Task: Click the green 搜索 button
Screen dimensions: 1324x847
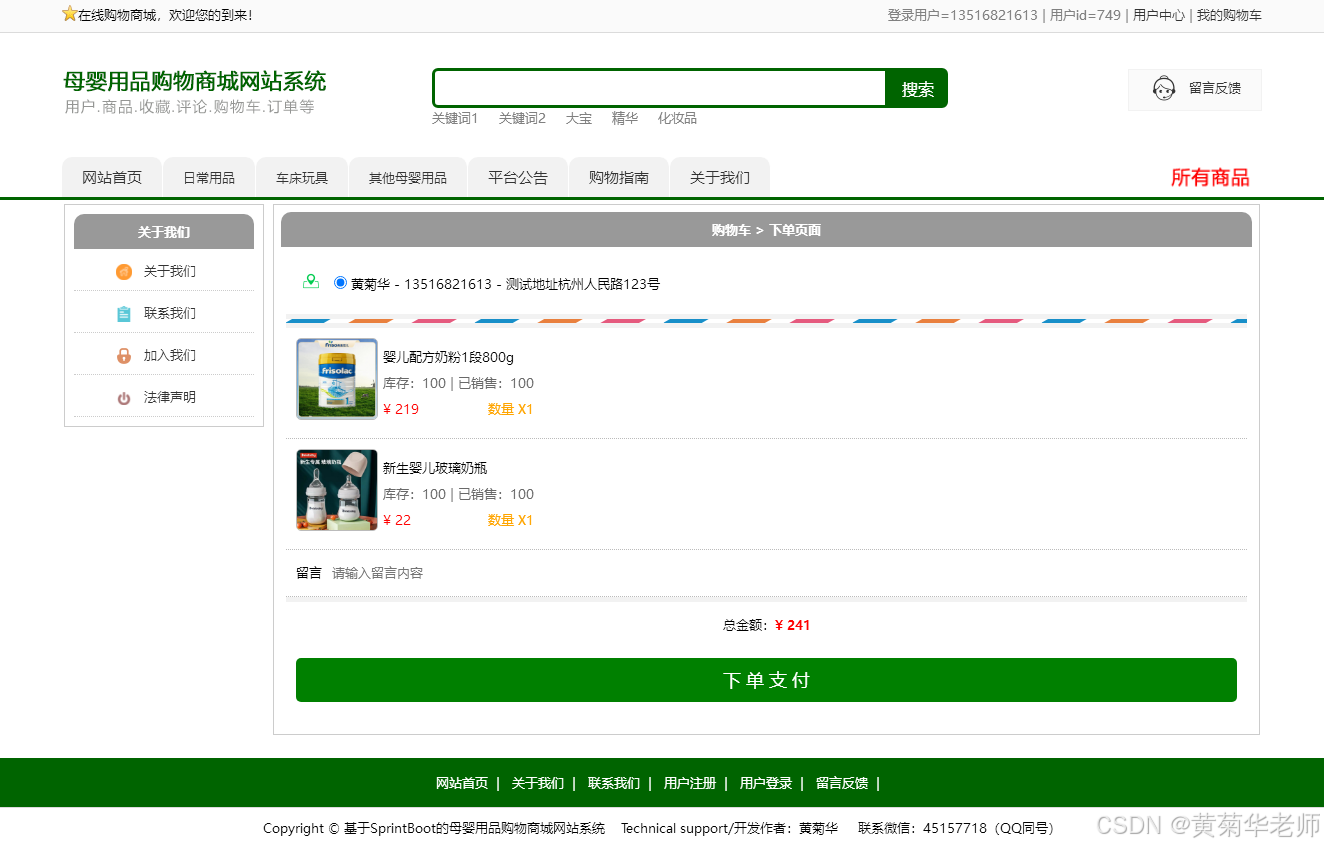Action: coord(917,89)
